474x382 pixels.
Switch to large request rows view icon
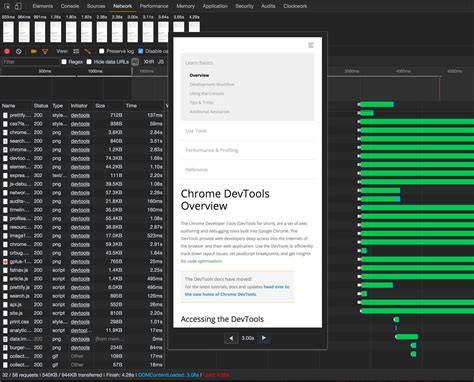76,51
